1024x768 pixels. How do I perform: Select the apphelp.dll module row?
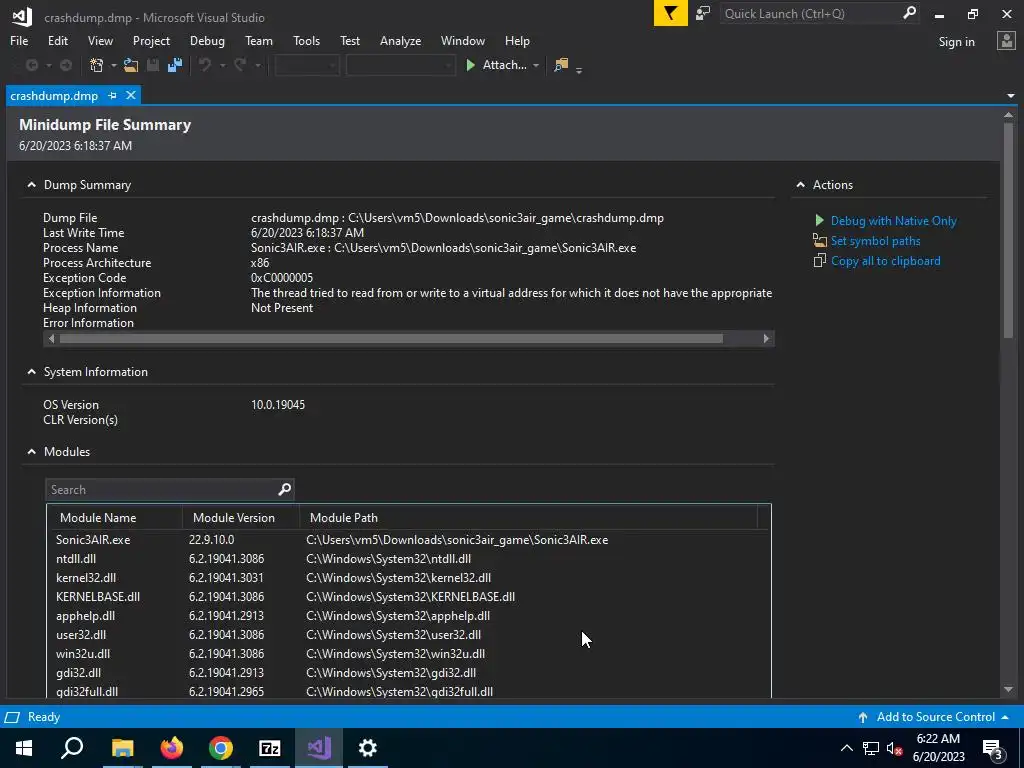pyautogui.click(x=409, y=615)
